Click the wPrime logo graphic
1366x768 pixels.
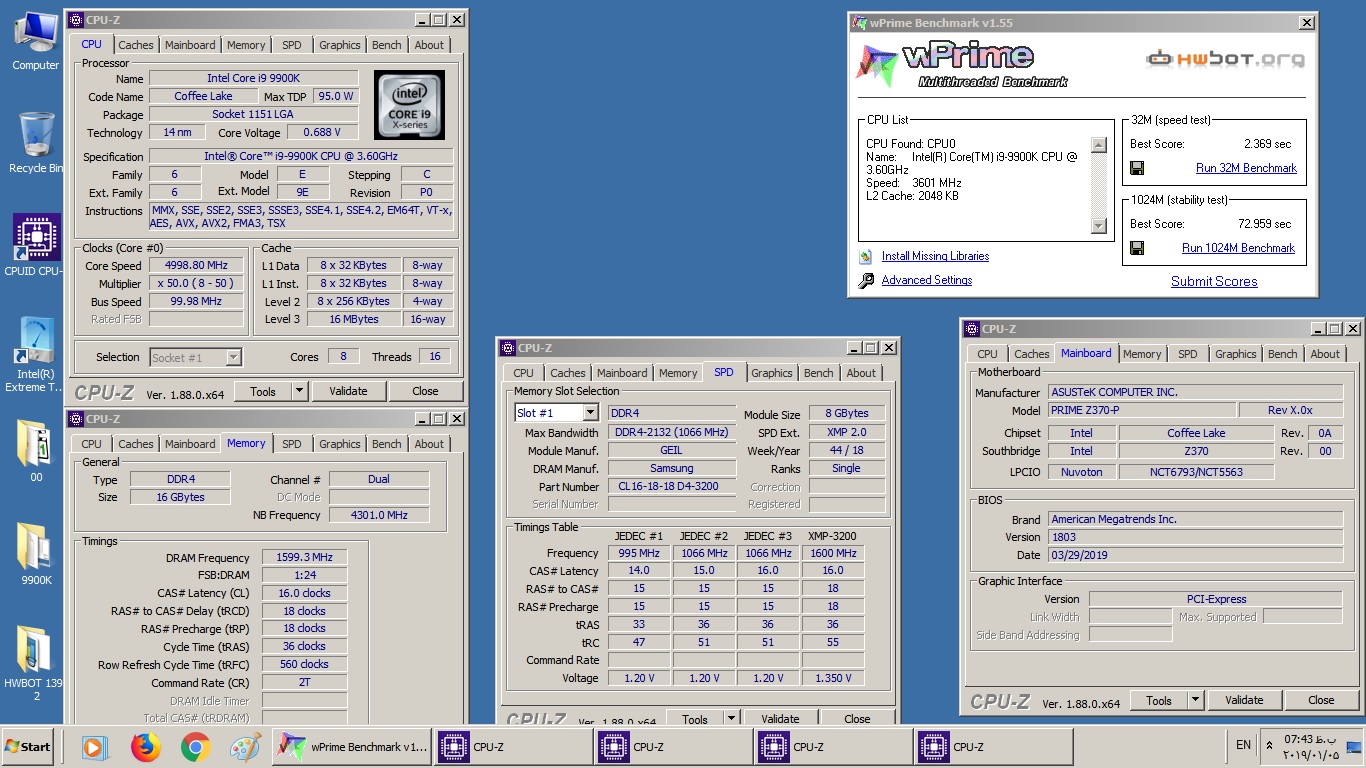coord(962,66)
